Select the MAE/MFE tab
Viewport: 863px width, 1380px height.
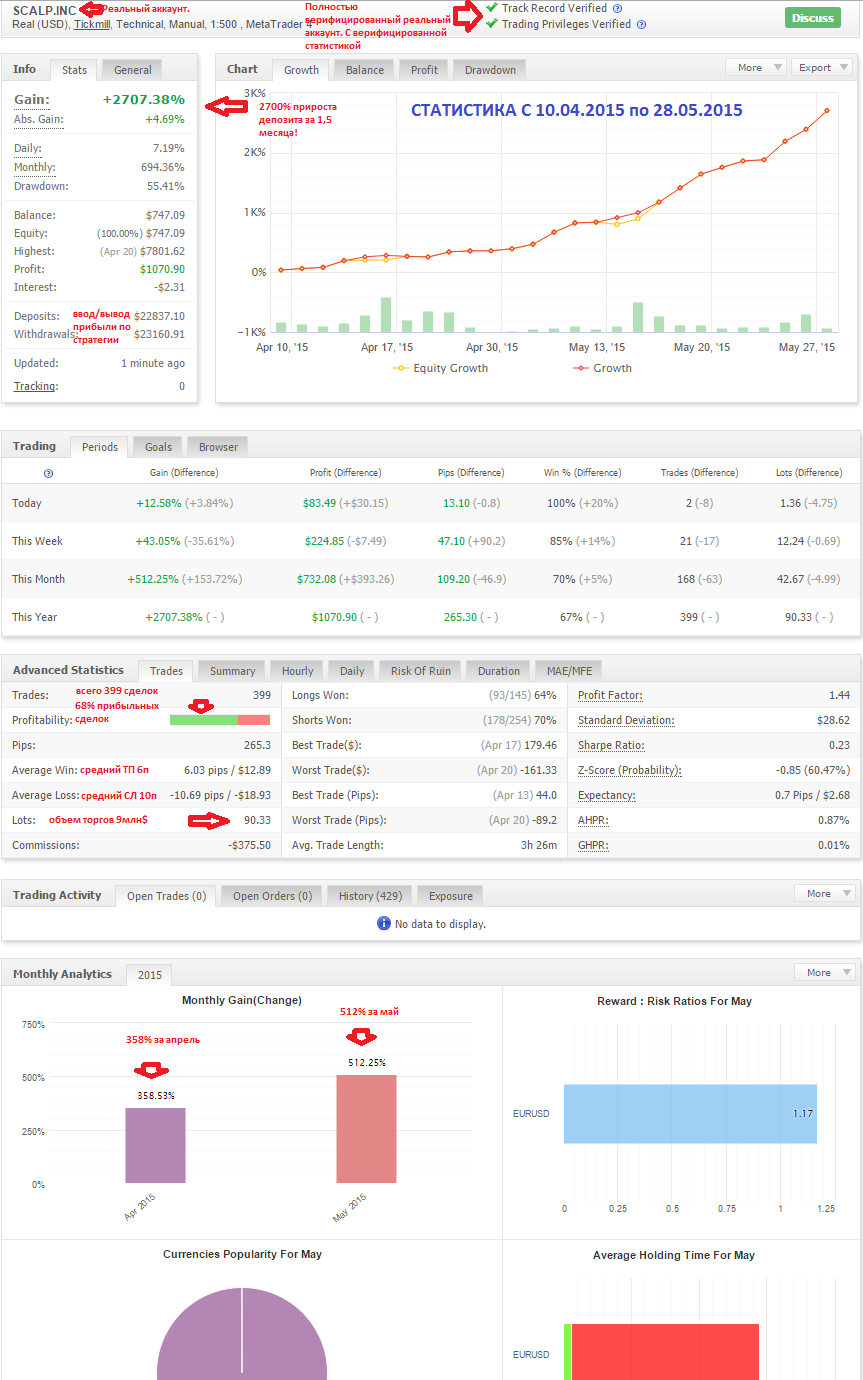coord(569,671)
